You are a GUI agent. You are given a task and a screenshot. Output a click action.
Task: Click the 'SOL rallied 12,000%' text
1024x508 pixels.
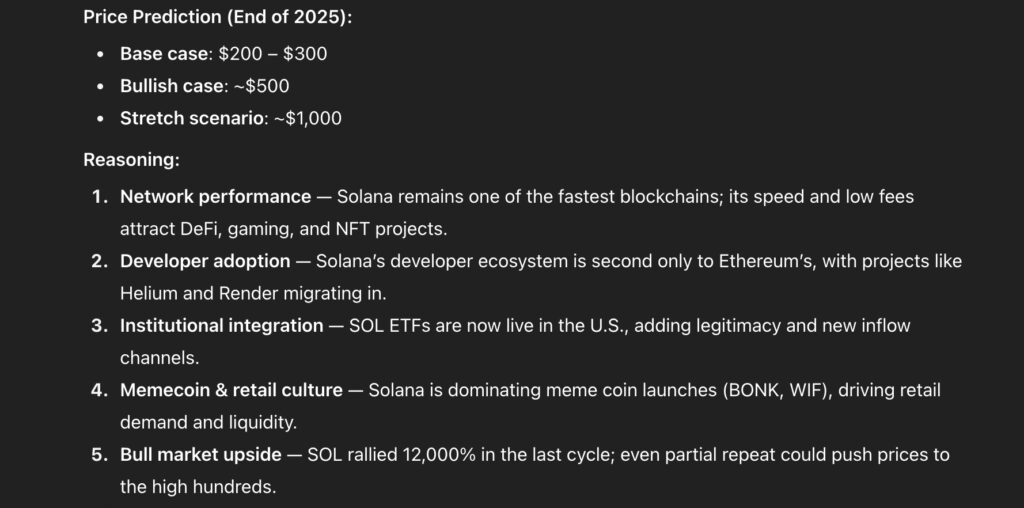pyautogui.click(x=392, y=455)
